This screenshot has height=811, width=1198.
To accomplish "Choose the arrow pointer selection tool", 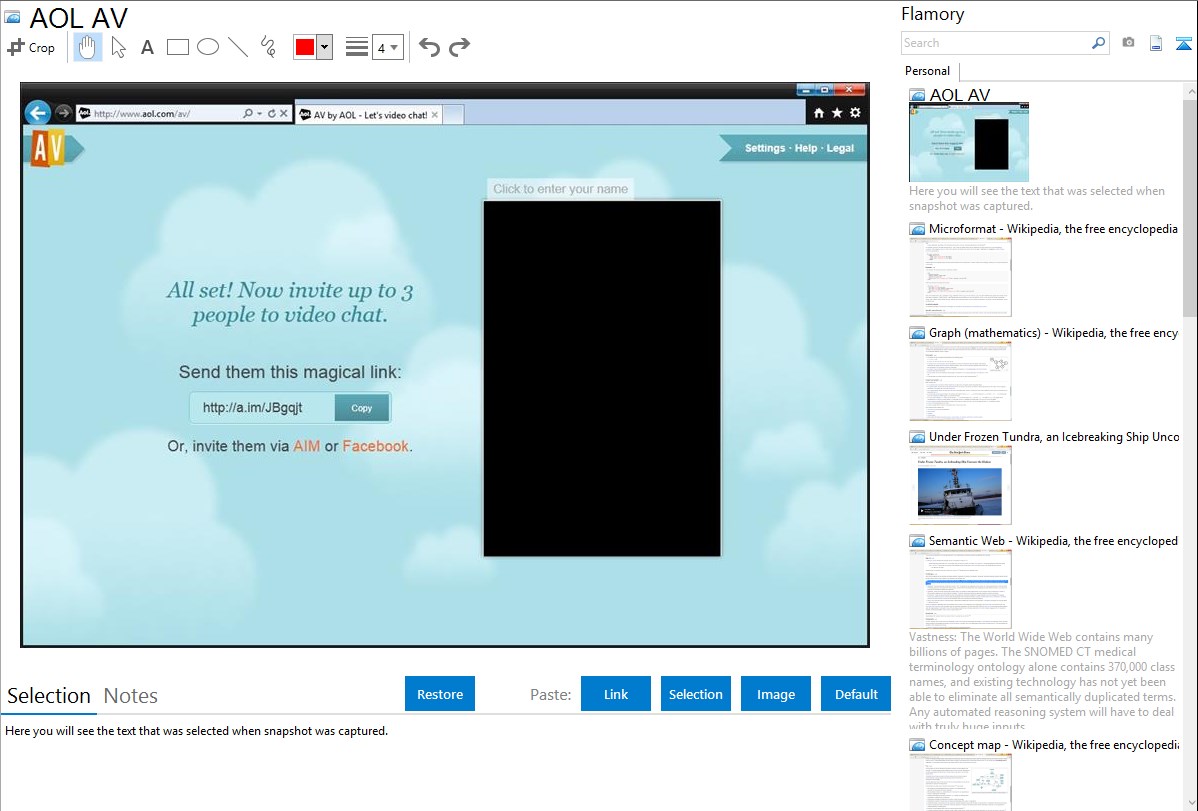I will point(118,47).
